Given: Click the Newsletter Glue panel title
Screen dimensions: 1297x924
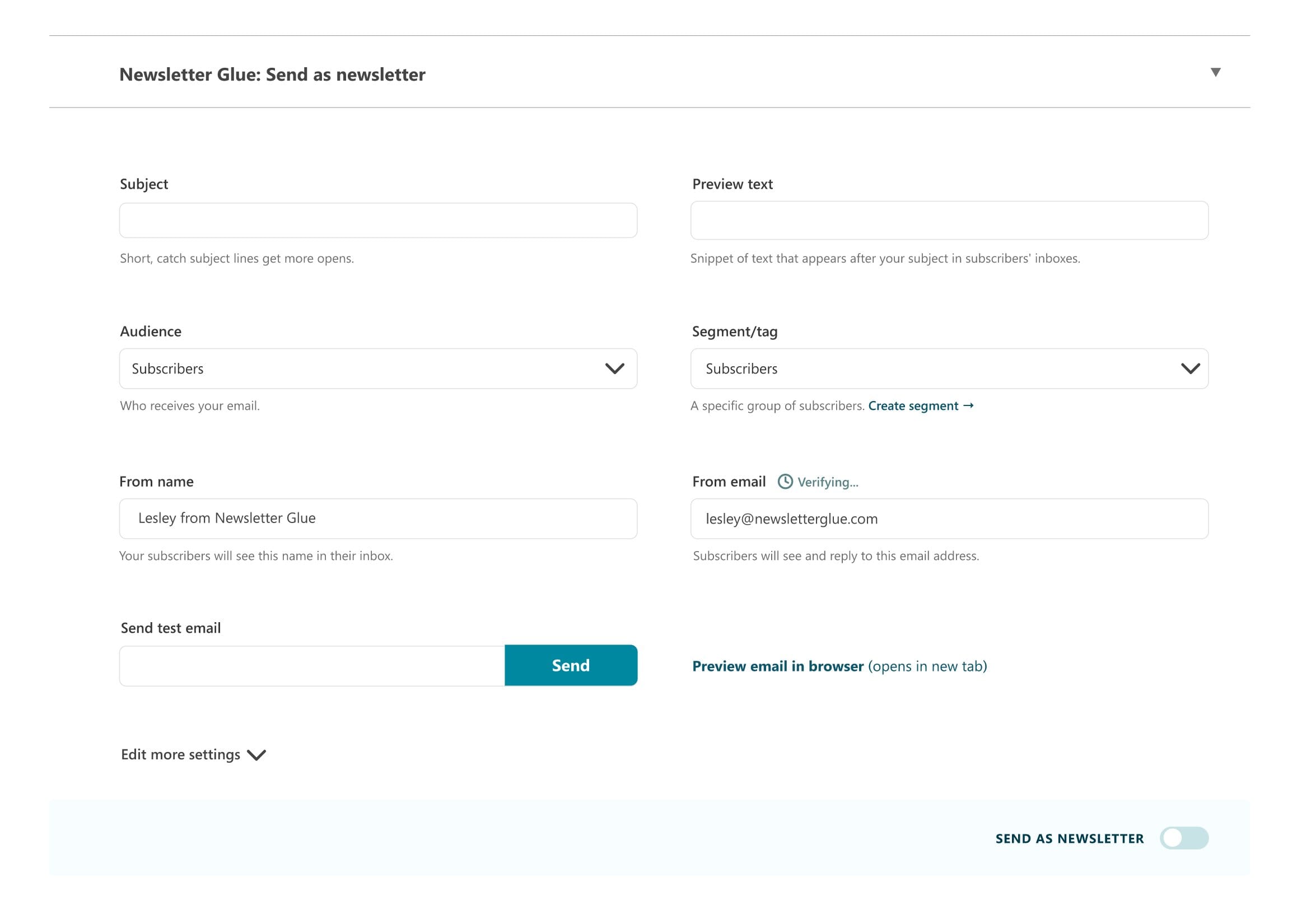Looking at the screenshot, I should 272,74.
